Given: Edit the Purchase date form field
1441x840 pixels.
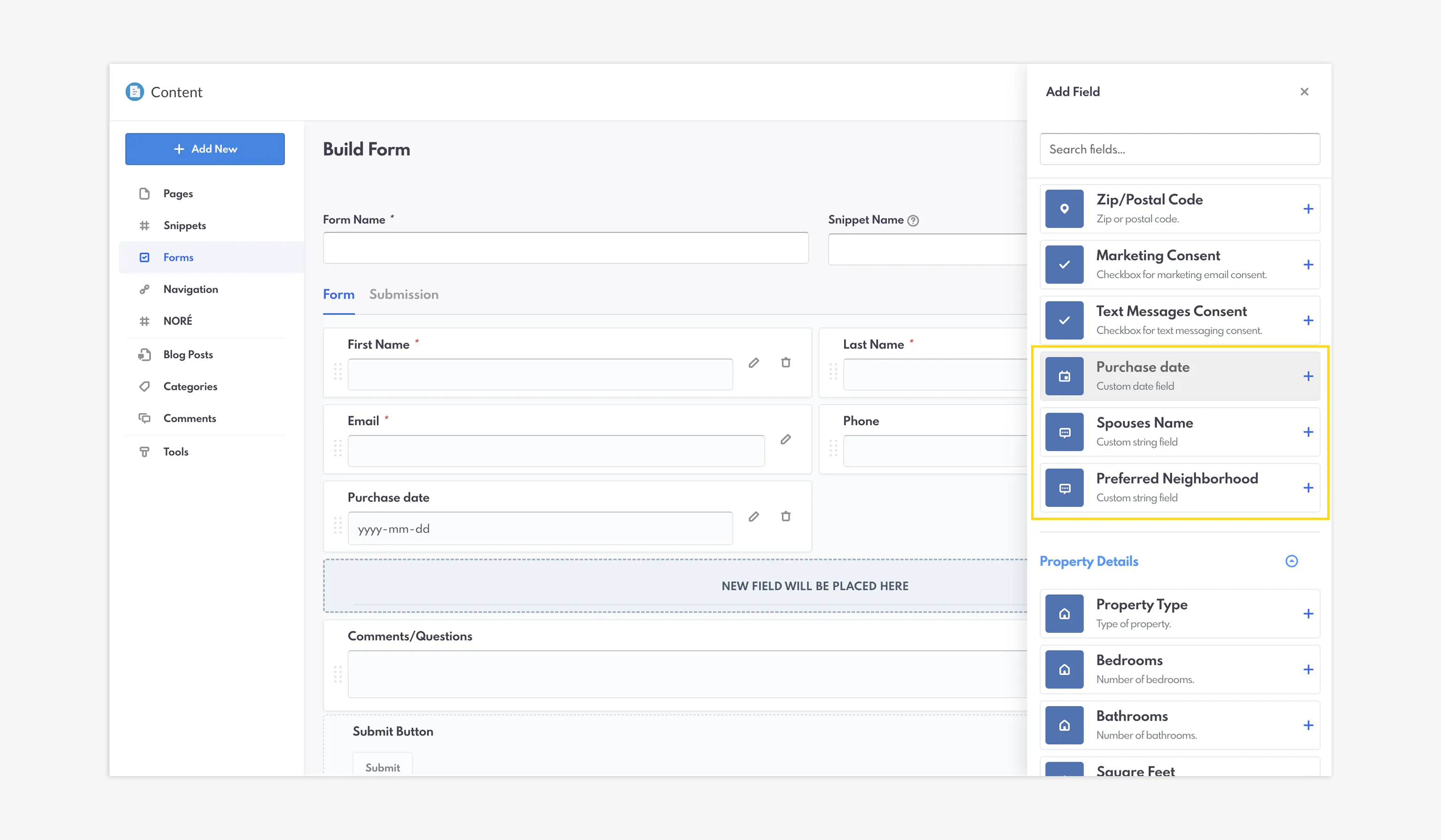Looking at the screenshot, I should pyautogui.click(x=754, y=517).
